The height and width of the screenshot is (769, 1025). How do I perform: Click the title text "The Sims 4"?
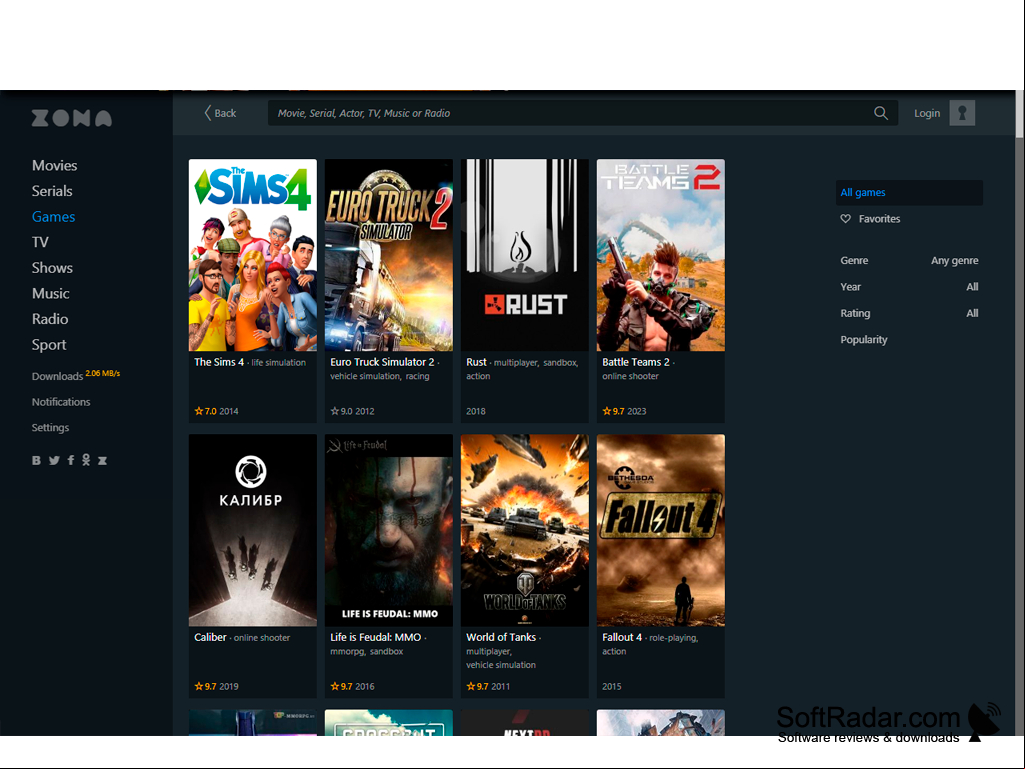[x=219, y=362]
